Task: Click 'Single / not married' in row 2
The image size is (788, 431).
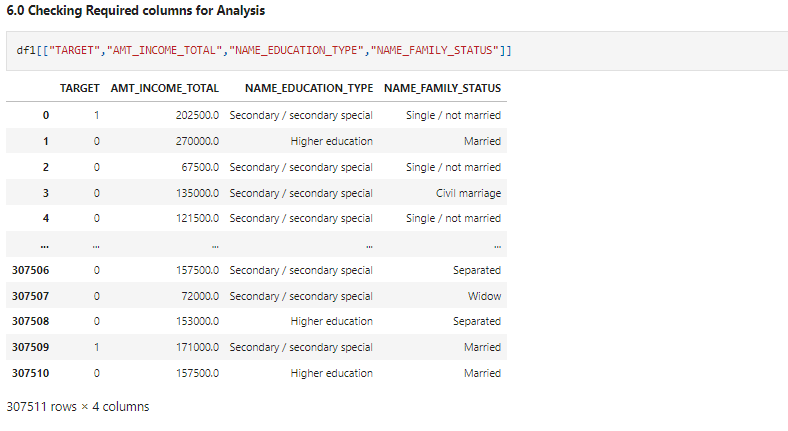Action: coord(453,167)
